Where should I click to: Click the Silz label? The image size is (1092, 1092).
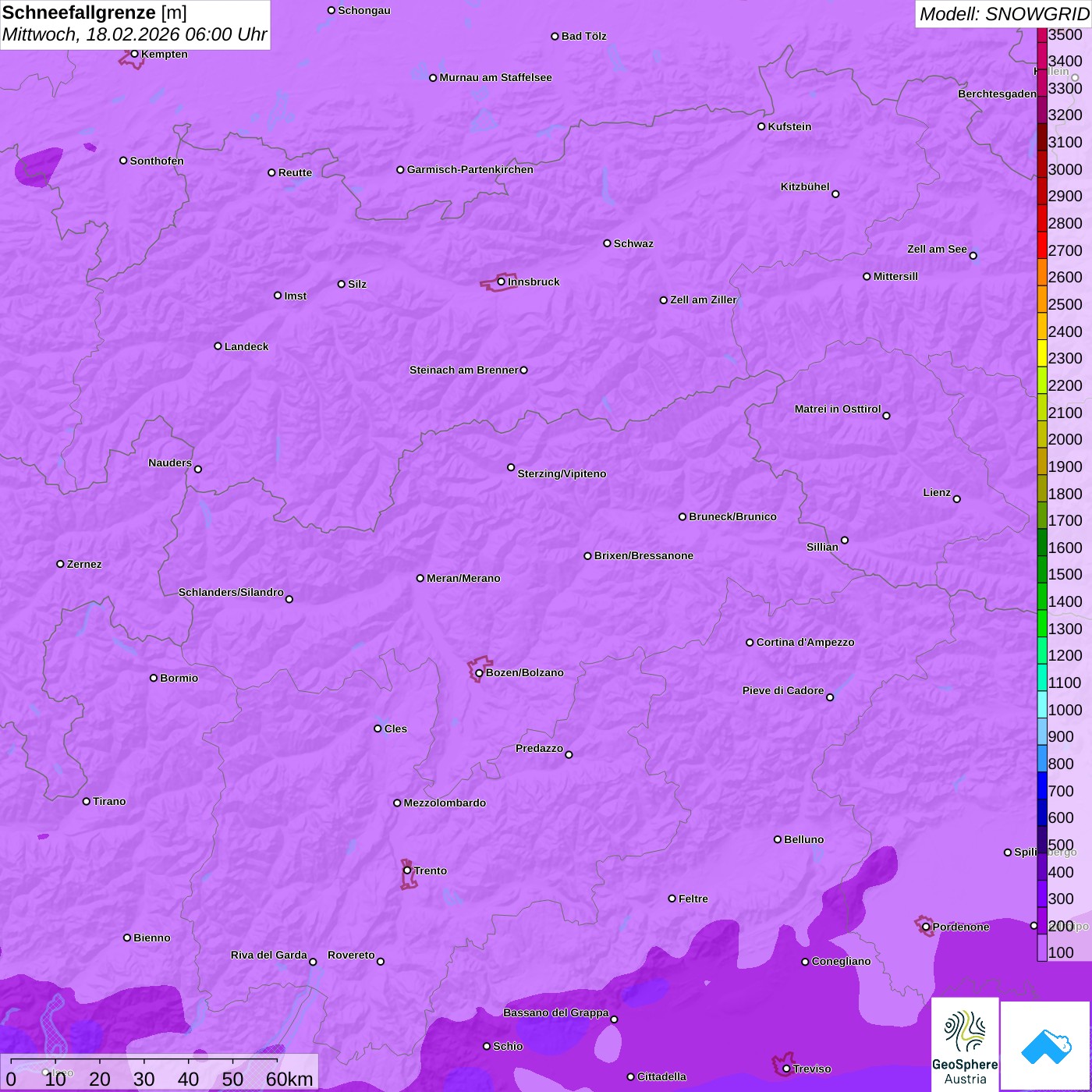(357, 284)
